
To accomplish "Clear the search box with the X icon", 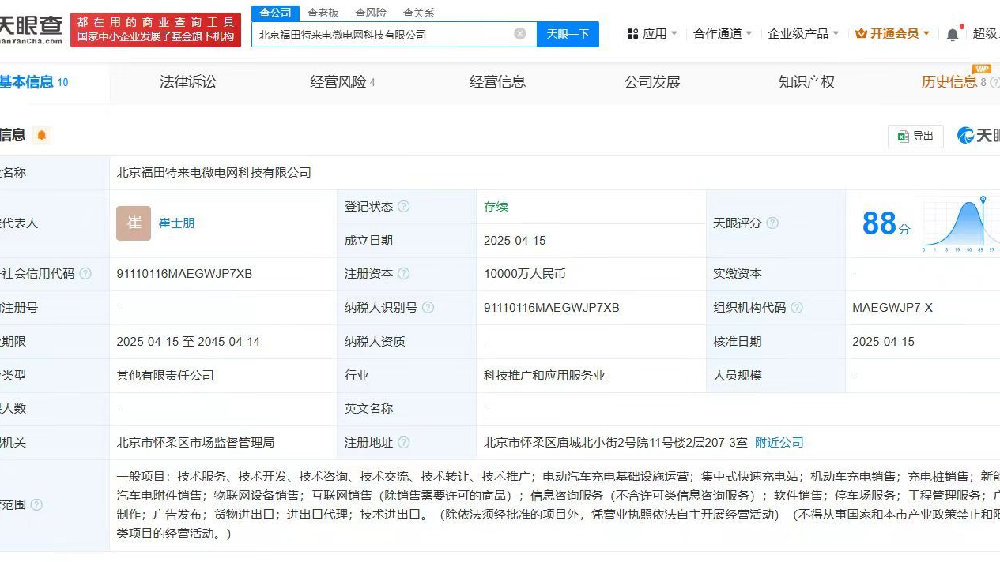I will (520, 34).
